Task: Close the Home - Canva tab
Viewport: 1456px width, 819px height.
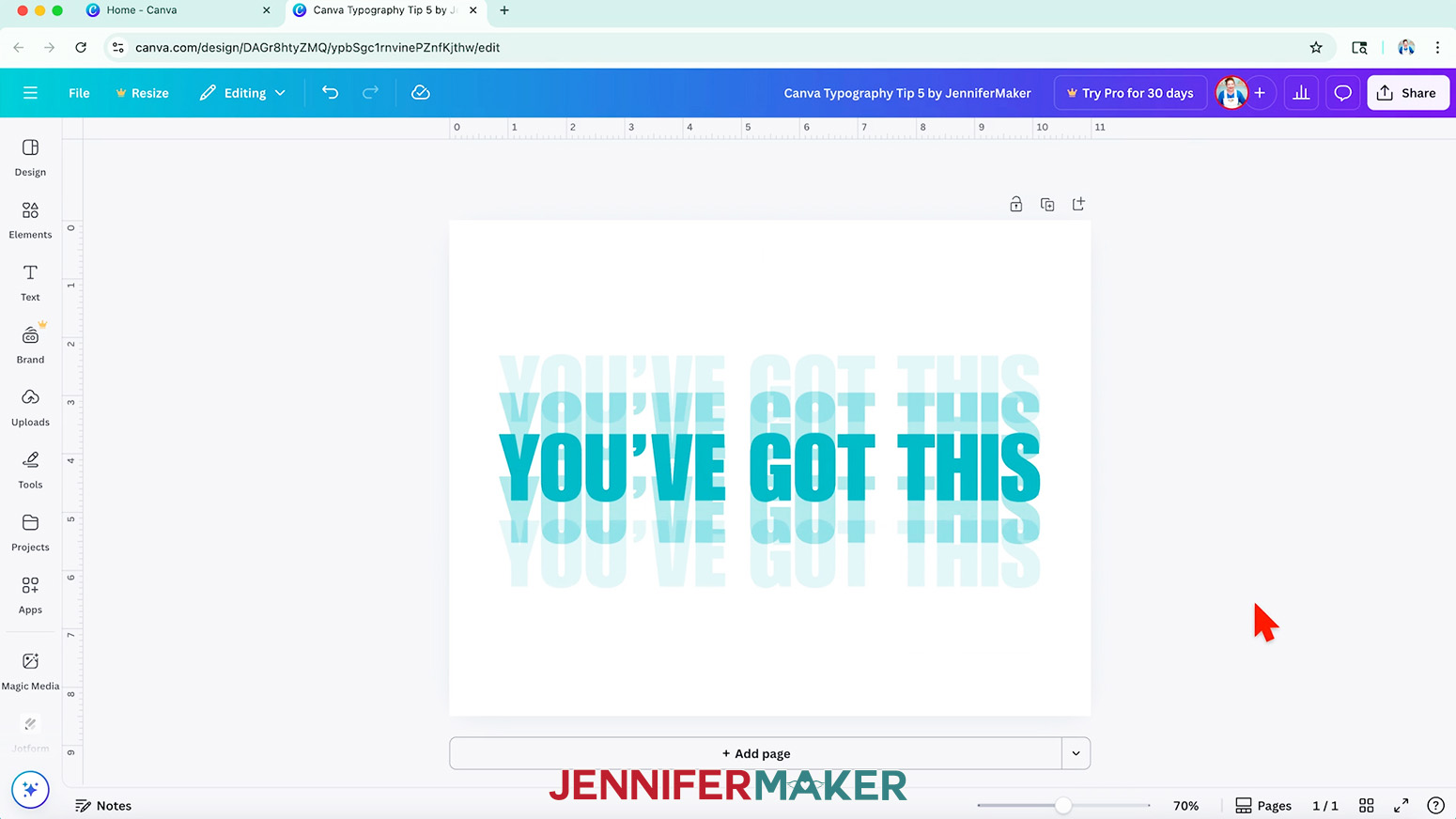Action: click(x=267, y=10)
